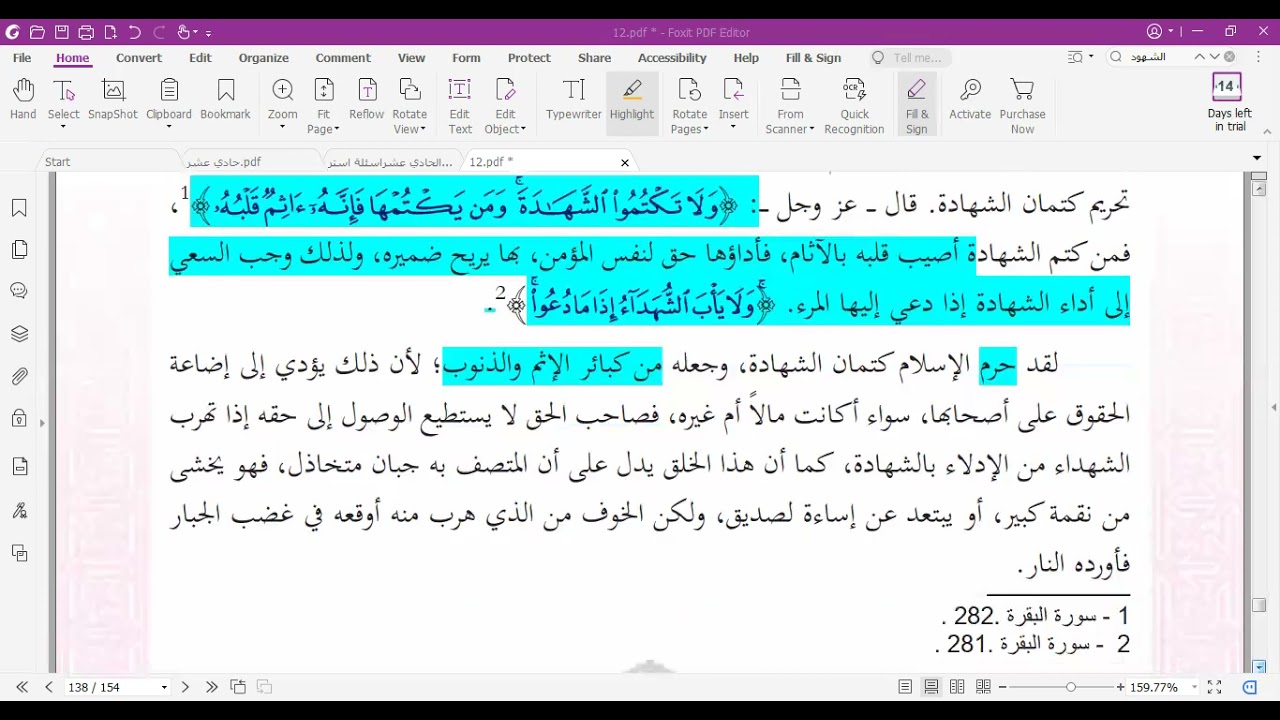Open the Protect ribbon tab
Image resolution: width=1280 pixels, height=720 pixels.
coord(529,58)
